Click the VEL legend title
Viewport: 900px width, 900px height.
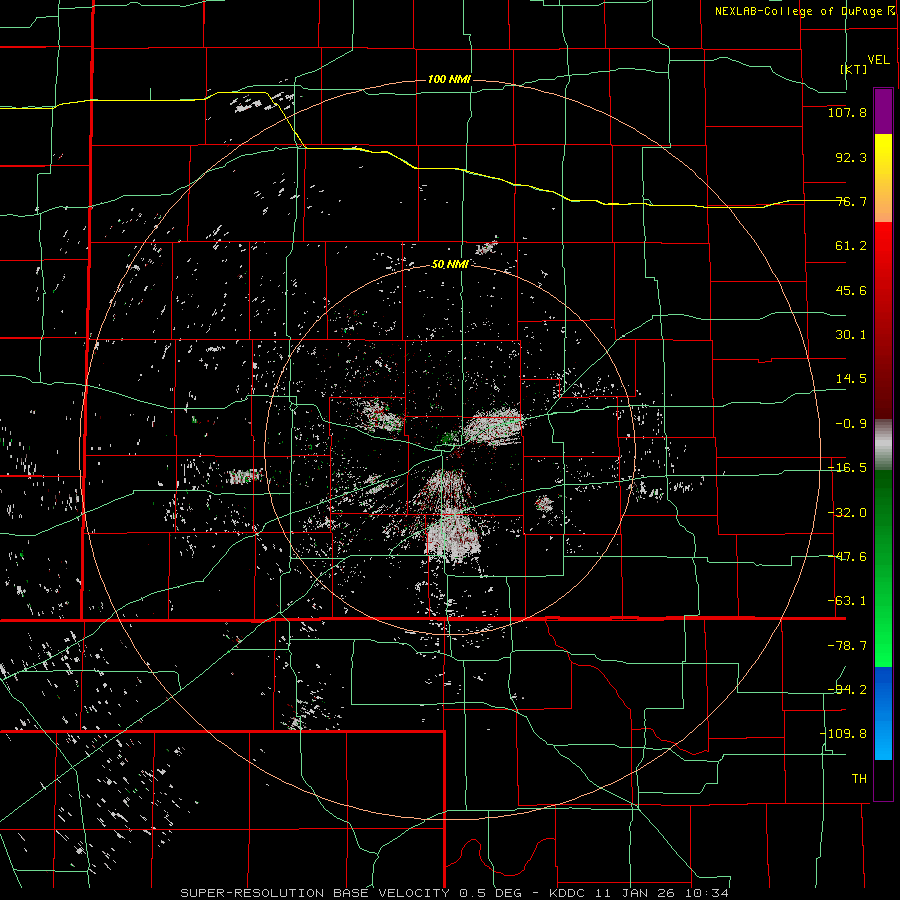click(878, 60)
